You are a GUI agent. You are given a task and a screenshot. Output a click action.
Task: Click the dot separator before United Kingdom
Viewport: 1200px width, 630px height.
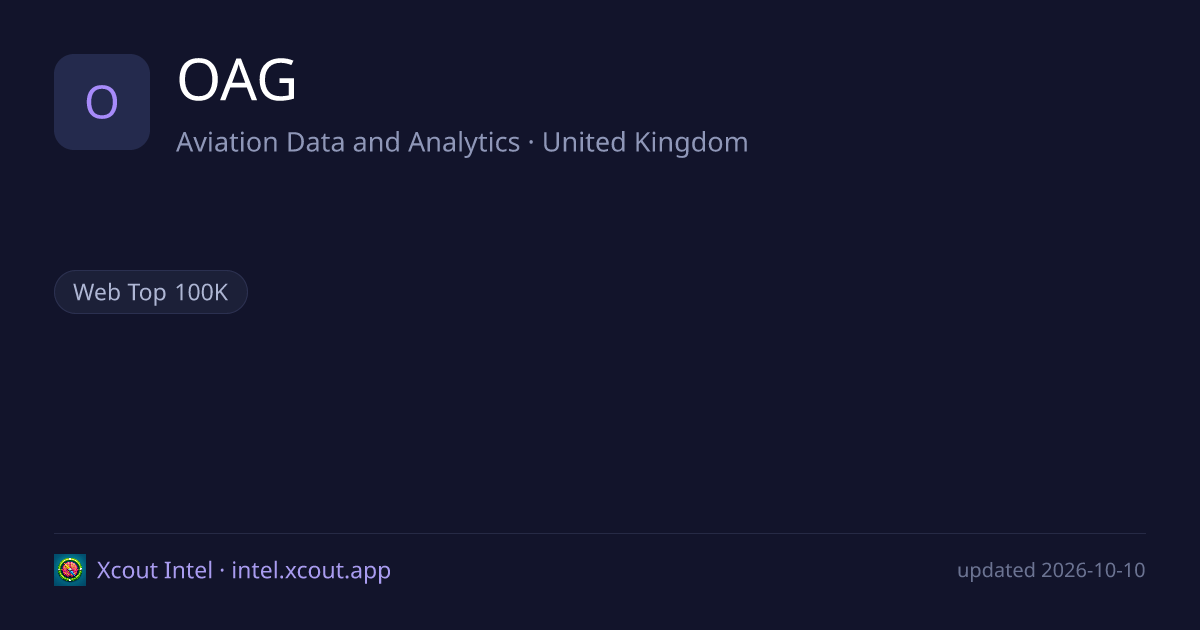point(531,143)
